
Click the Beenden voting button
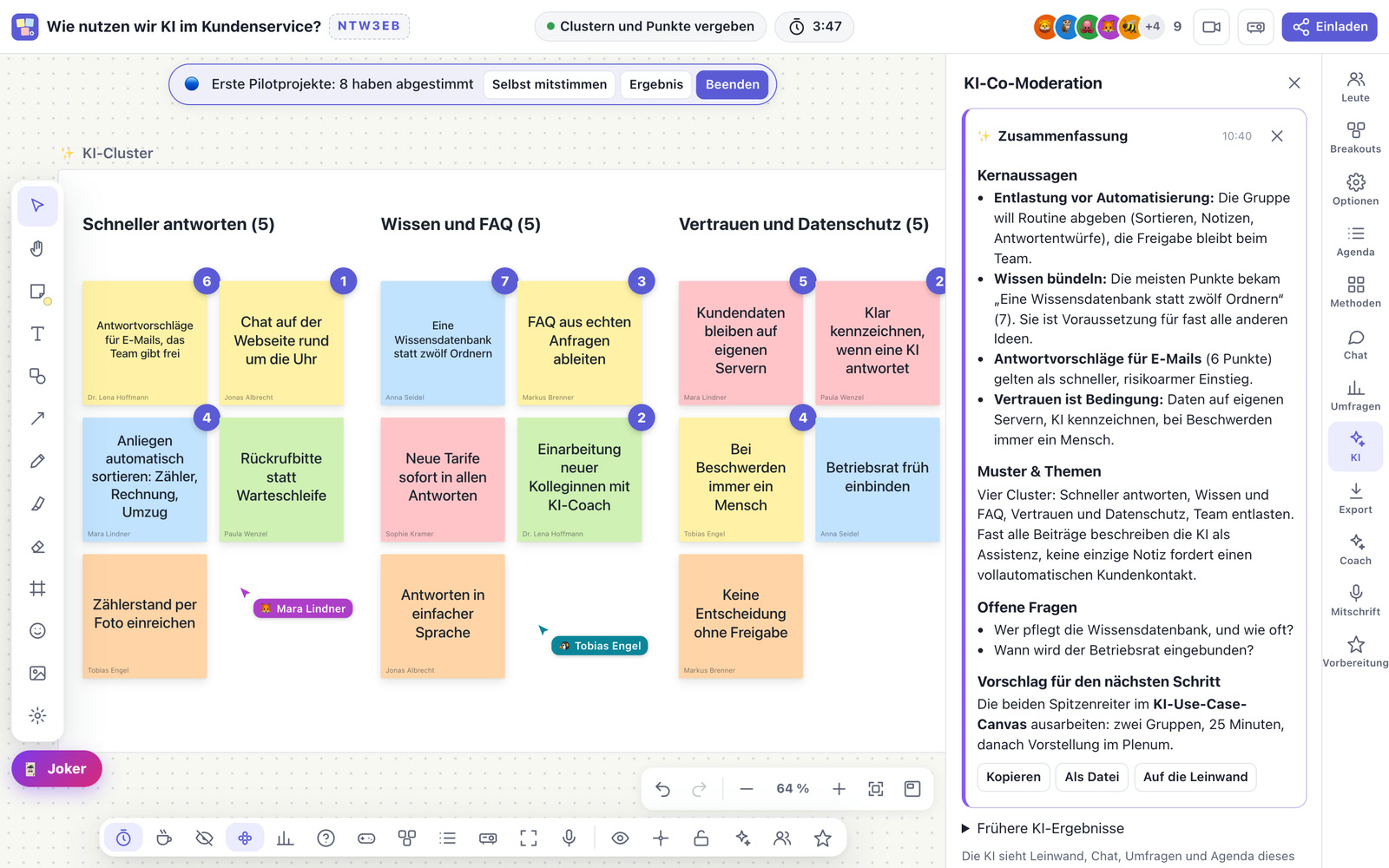point(732,84)
